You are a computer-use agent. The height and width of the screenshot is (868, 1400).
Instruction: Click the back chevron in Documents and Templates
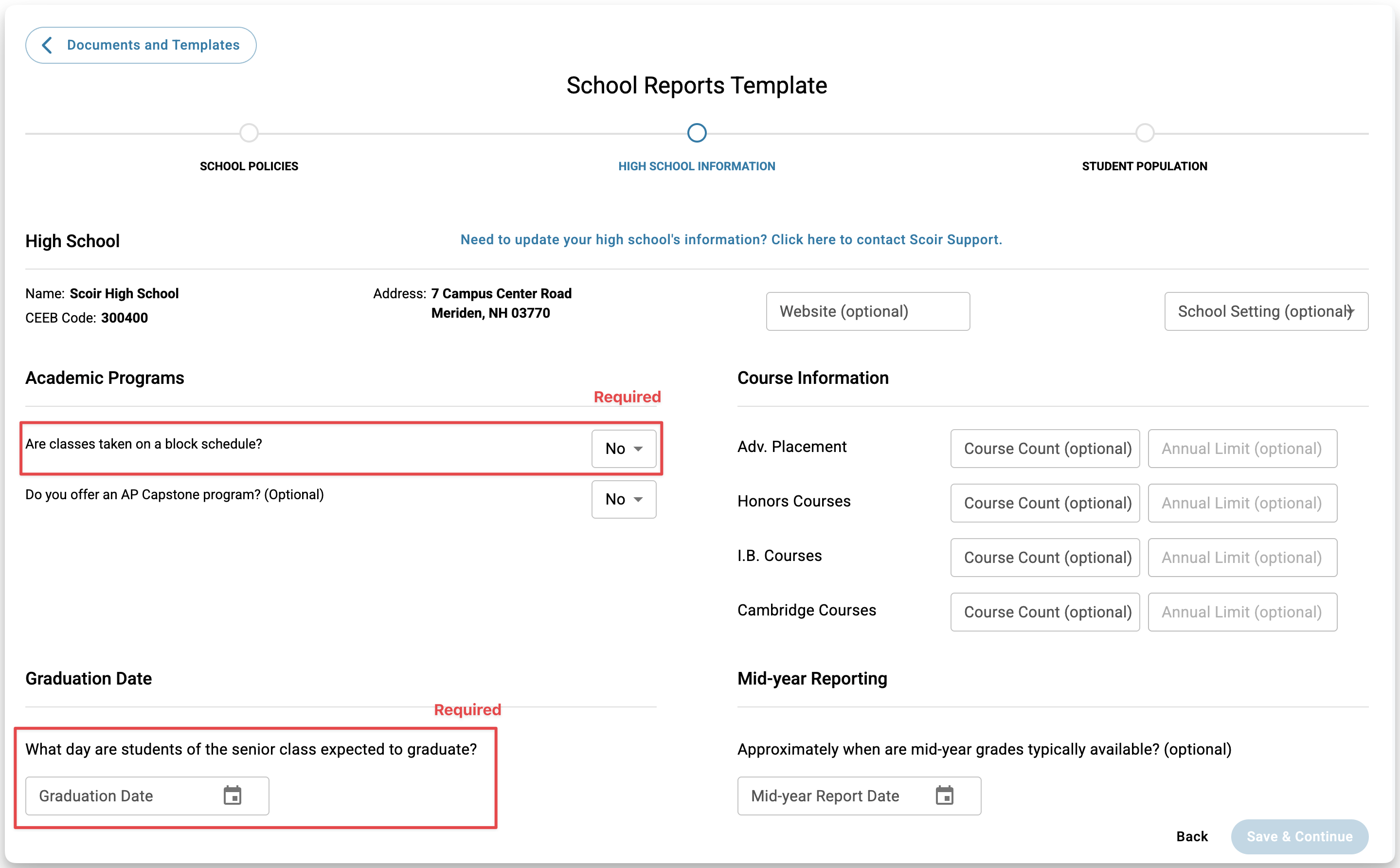[x=48, y=45]
